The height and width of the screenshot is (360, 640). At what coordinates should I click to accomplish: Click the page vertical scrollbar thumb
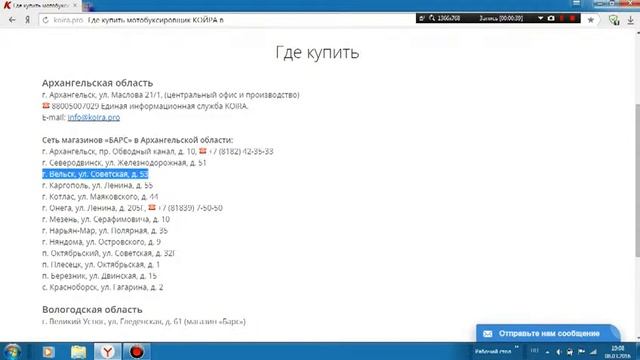pos(637,180)
